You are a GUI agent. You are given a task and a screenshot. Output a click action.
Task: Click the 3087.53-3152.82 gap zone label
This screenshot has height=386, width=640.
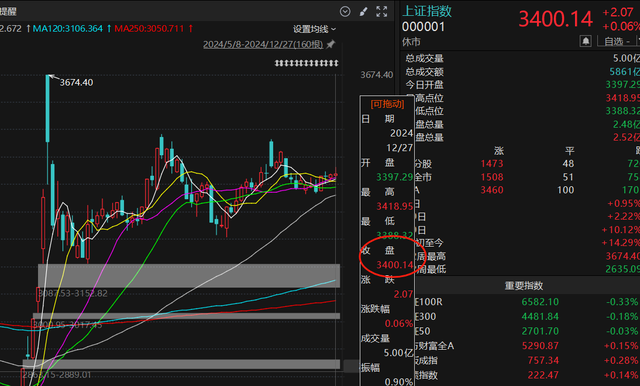[x=73, y=293]
